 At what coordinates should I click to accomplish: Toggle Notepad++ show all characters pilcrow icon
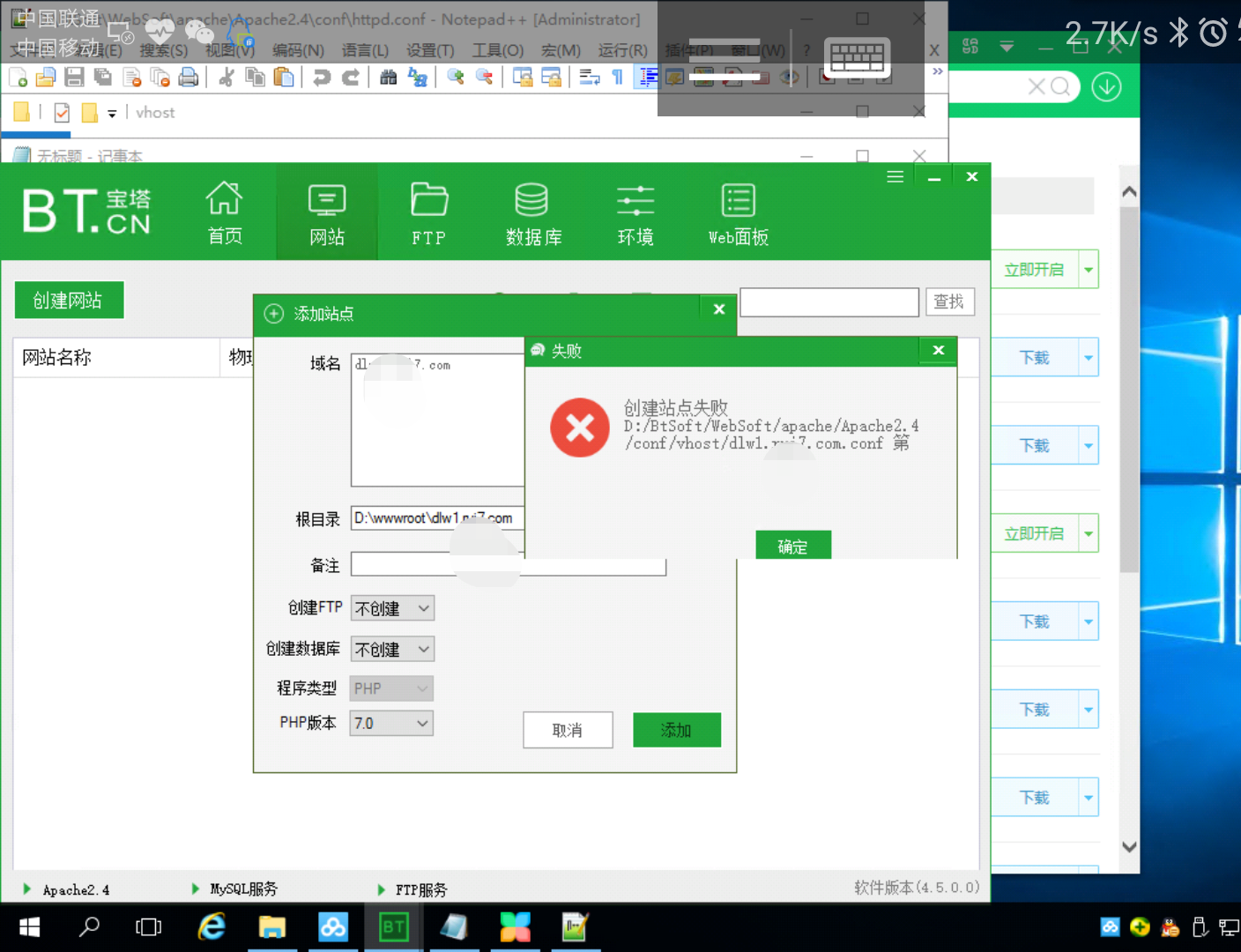[x=618, y=78]
